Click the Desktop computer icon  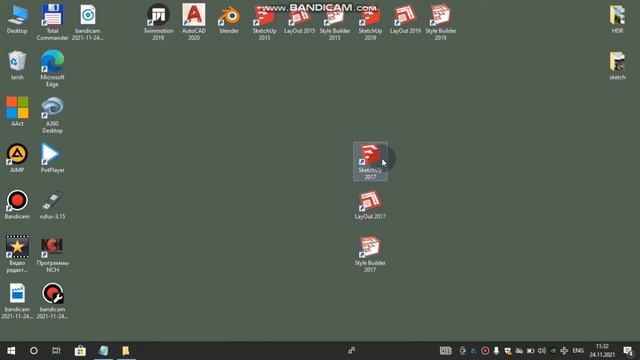coord(17,20)
